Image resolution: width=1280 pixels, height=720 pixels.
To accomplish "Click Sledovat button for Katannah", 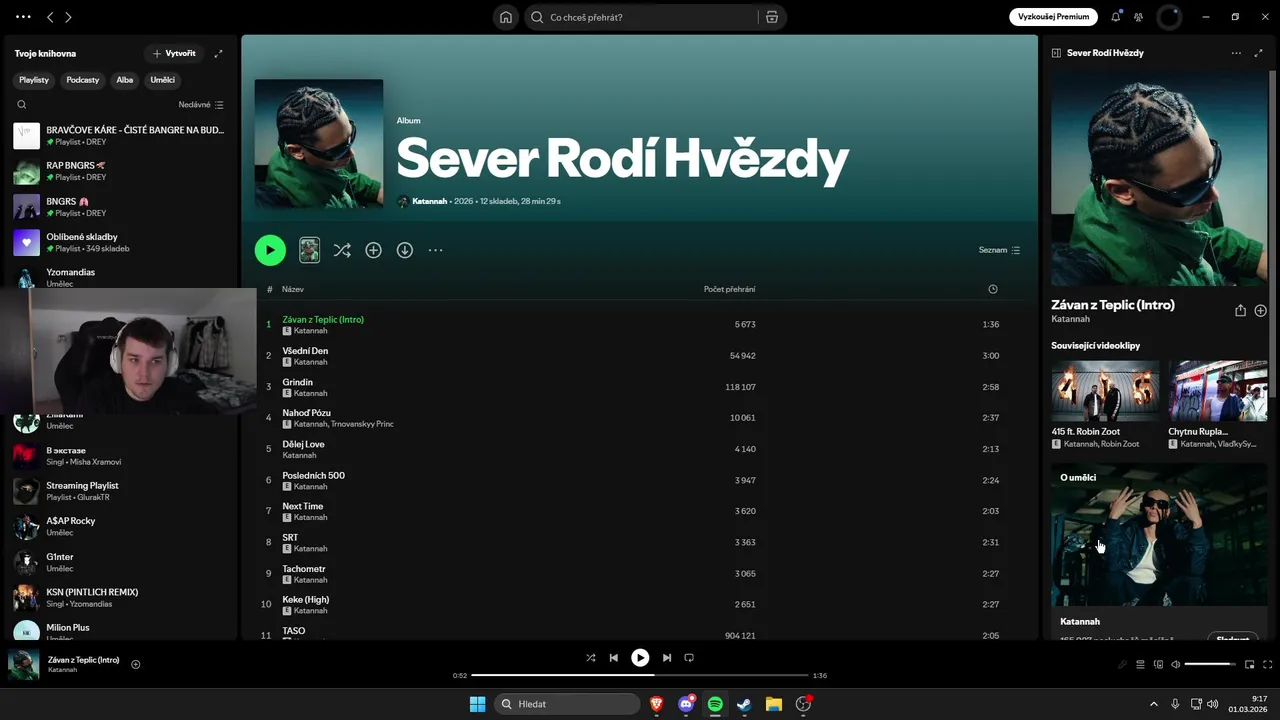I will 1233,637.
